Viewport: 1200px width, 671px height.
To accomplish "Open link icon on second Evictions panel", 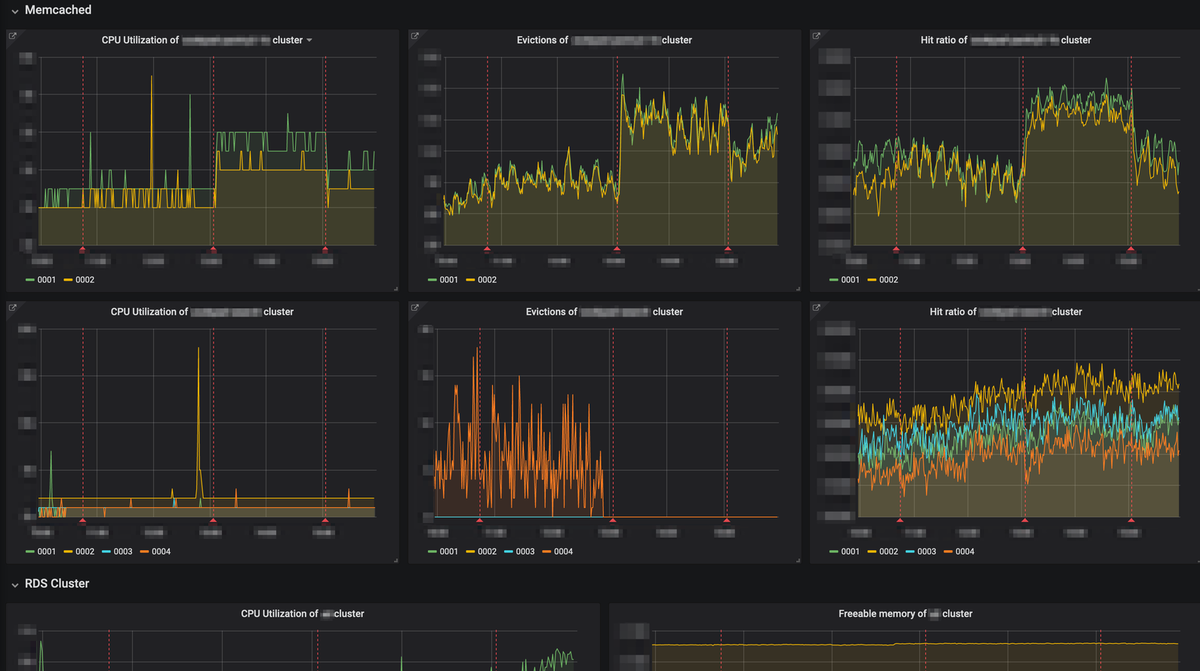I will tap(415, 308).
